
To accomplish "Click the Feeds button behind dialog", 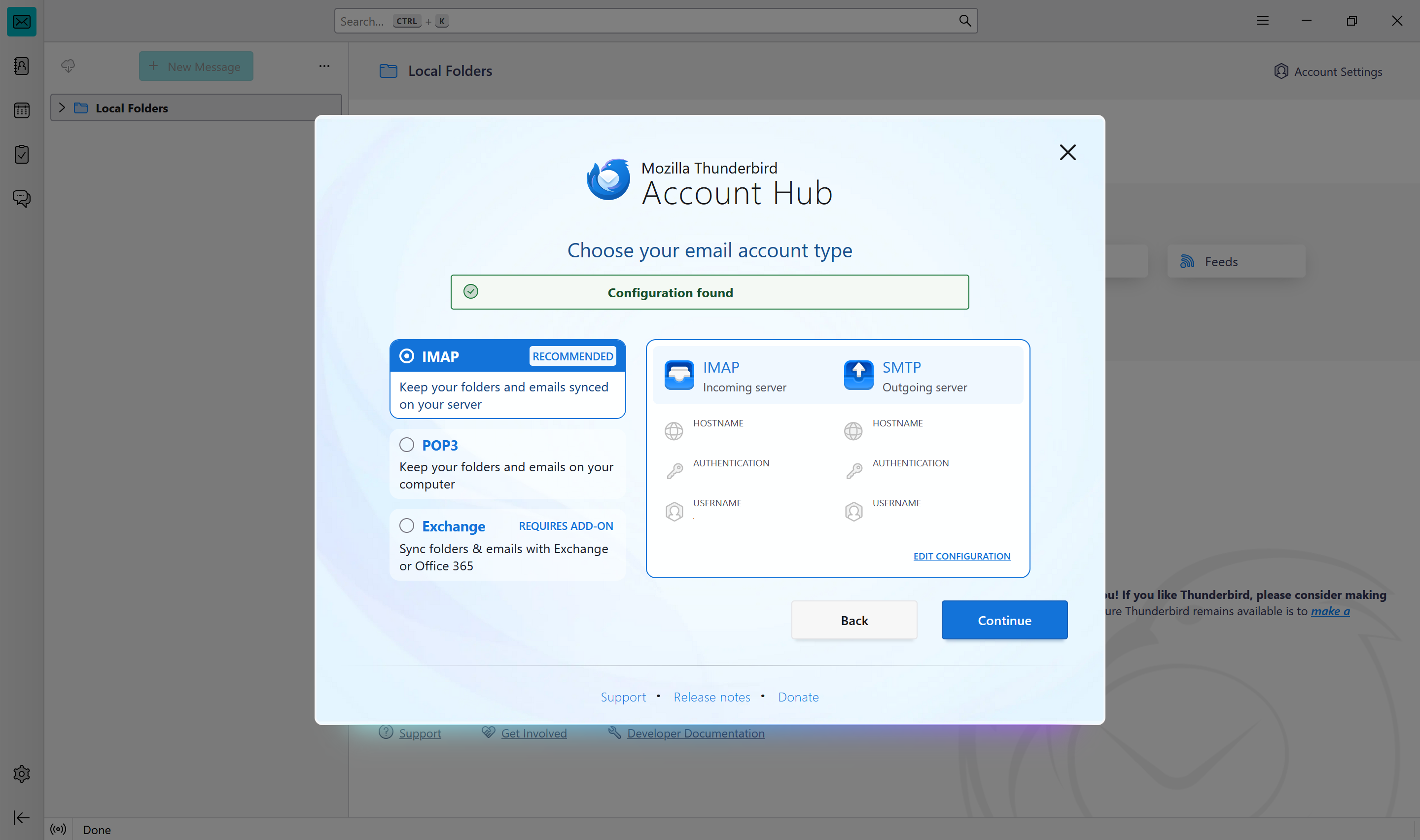I will (1236, 261).
